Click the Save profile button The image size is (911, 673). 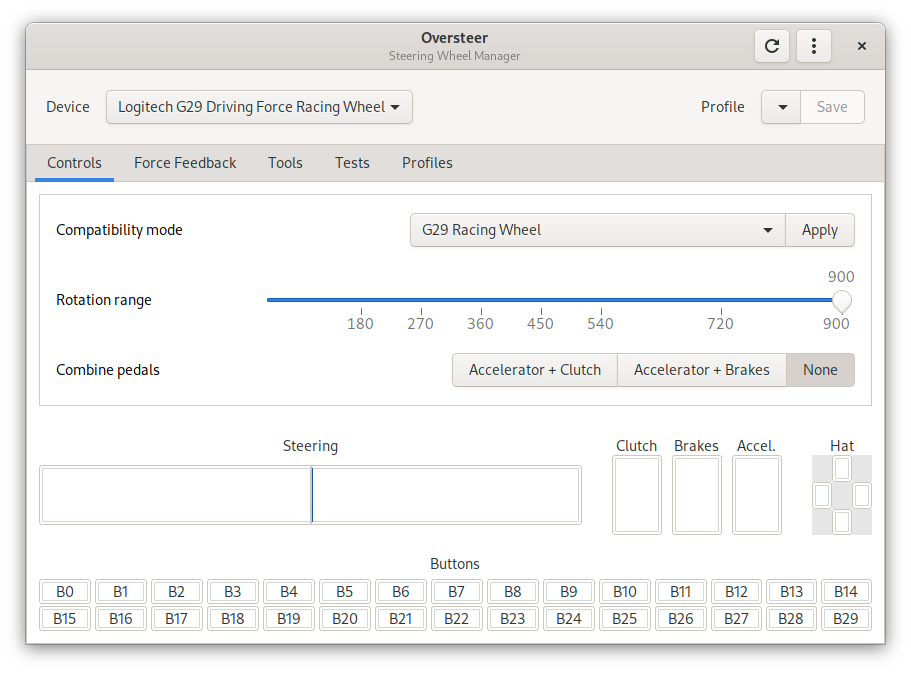(832, 107)
